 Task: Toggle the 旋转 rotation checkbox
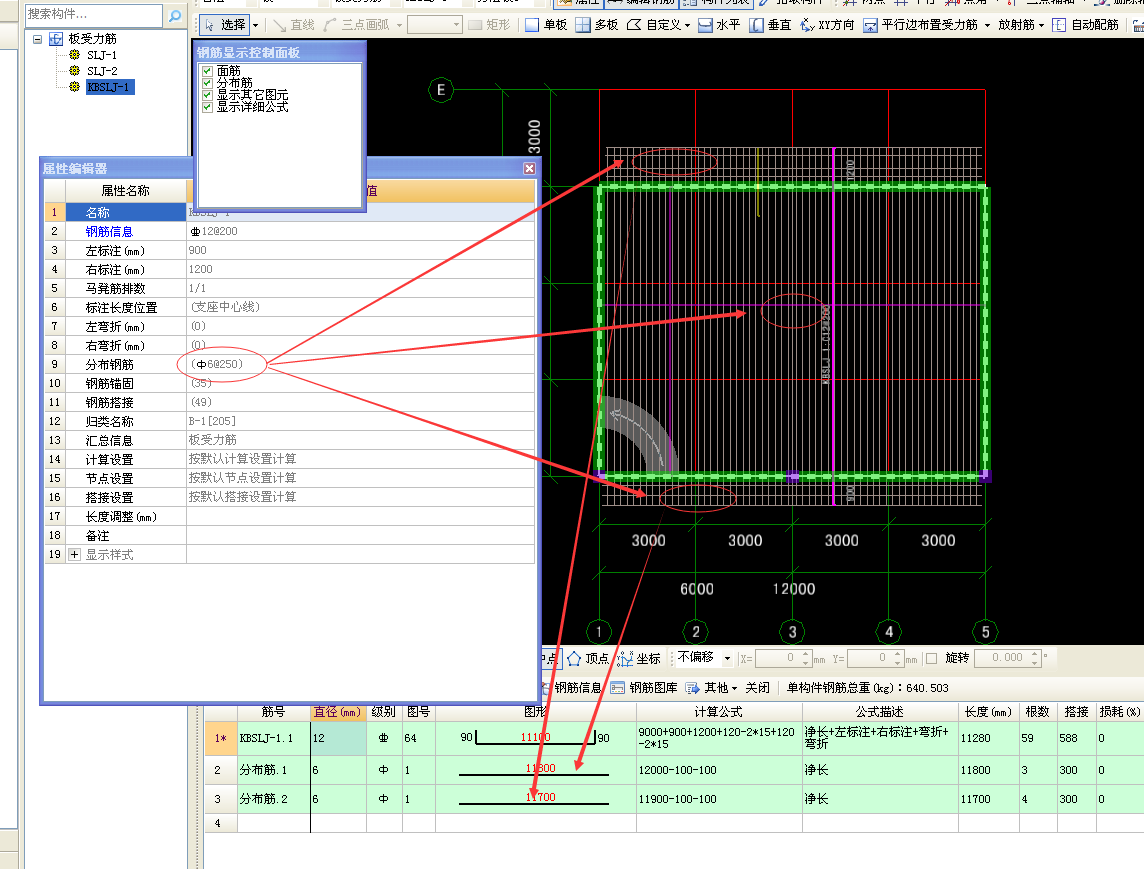(931, 659)
